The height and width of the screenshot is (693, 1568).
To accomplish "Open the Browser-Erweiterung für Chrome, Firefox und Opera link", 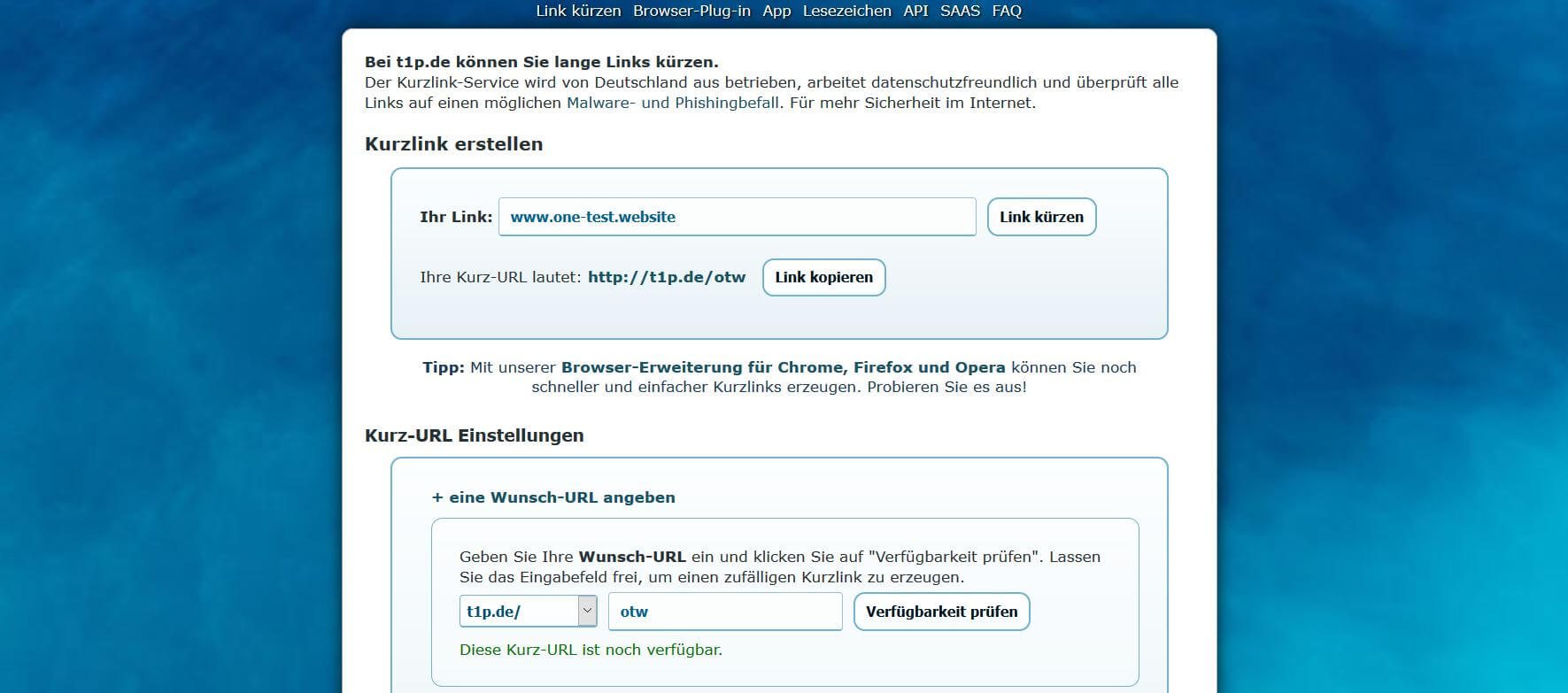I will coord(783,367).
